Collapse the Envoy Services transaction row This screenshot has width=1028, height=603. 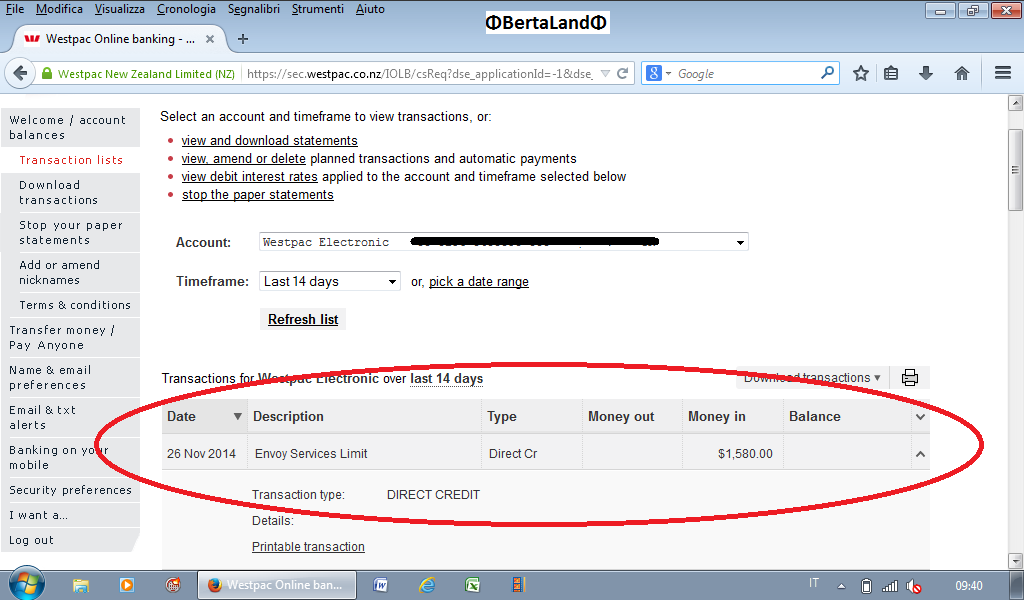click(920, 454)
